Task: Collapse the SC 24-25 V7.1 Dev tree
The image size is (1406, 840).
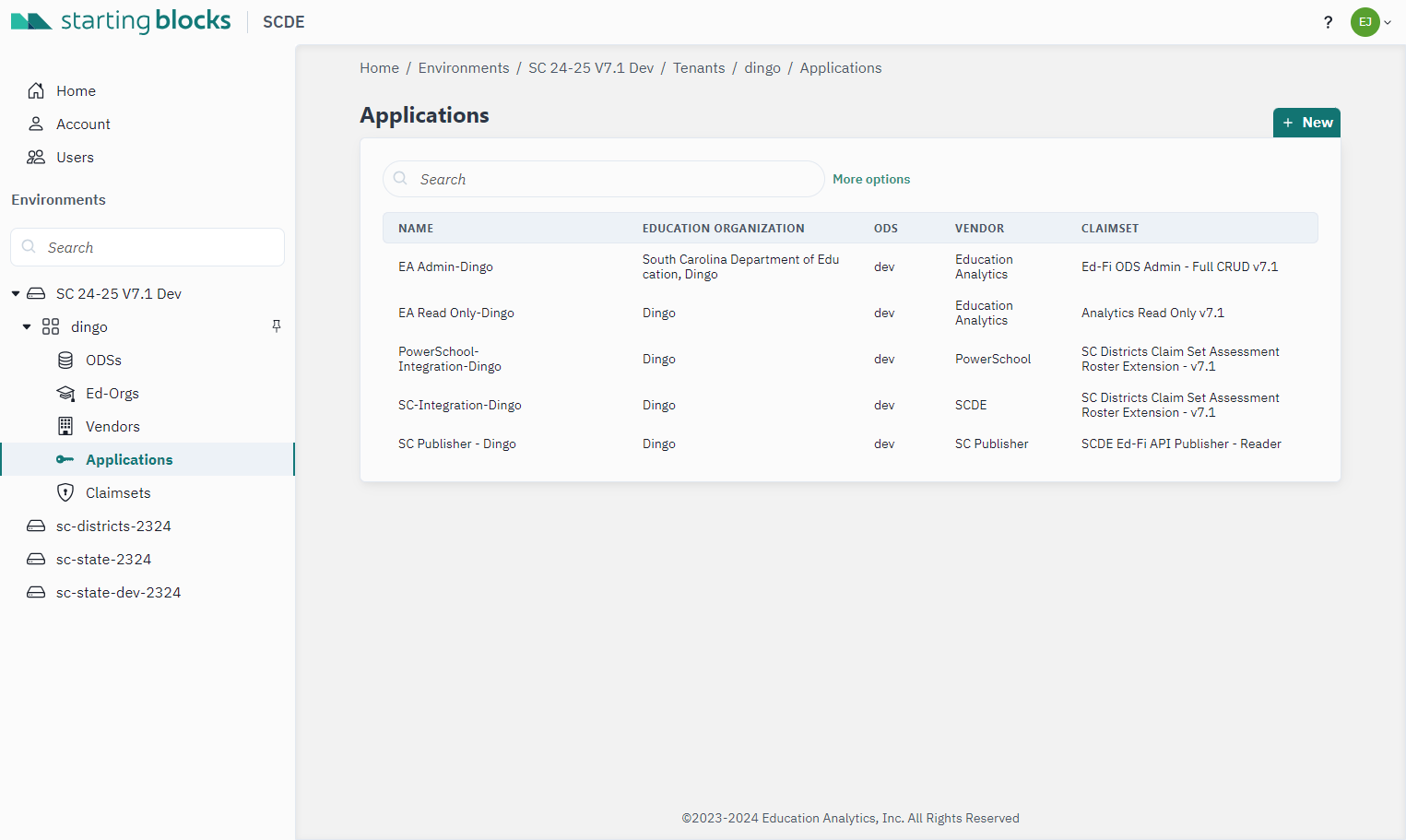Action: tap(16, 293)
